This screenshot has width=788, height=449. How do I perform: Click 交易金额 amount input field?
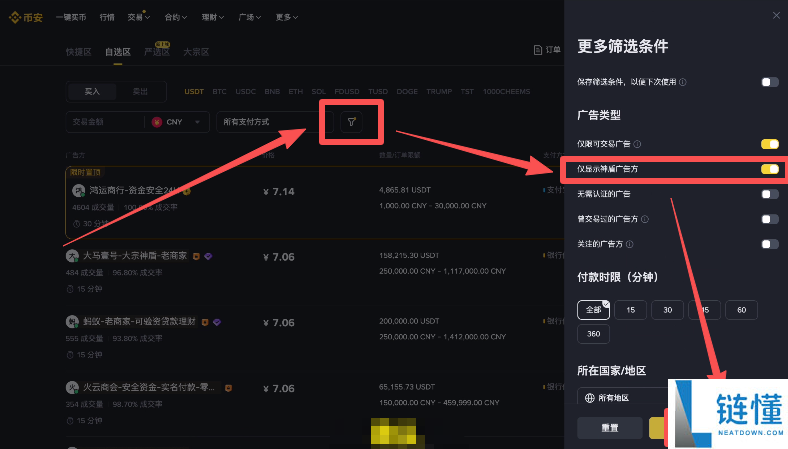[105, 122]
